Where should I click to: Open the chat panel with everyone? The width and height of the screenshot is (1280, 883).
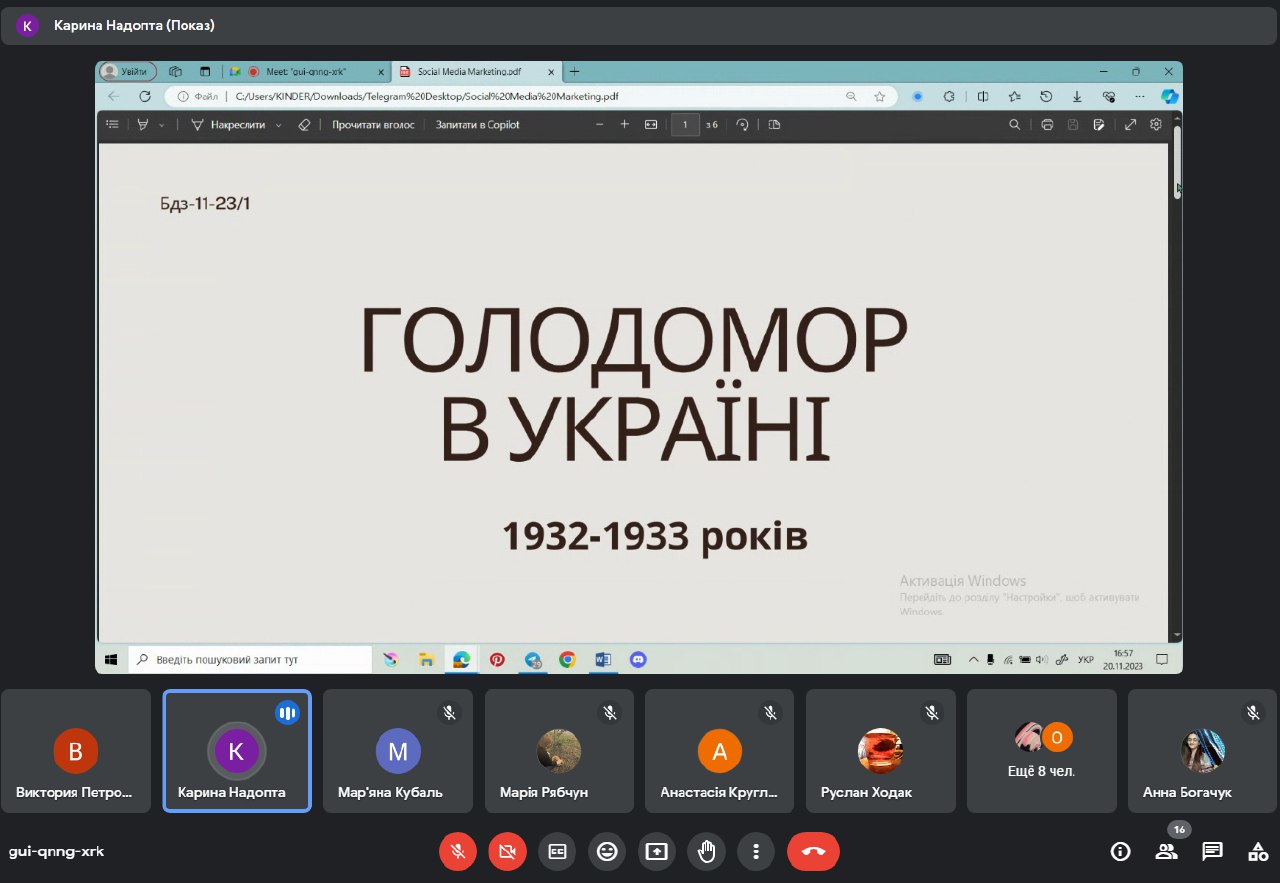click(1212, 851)
